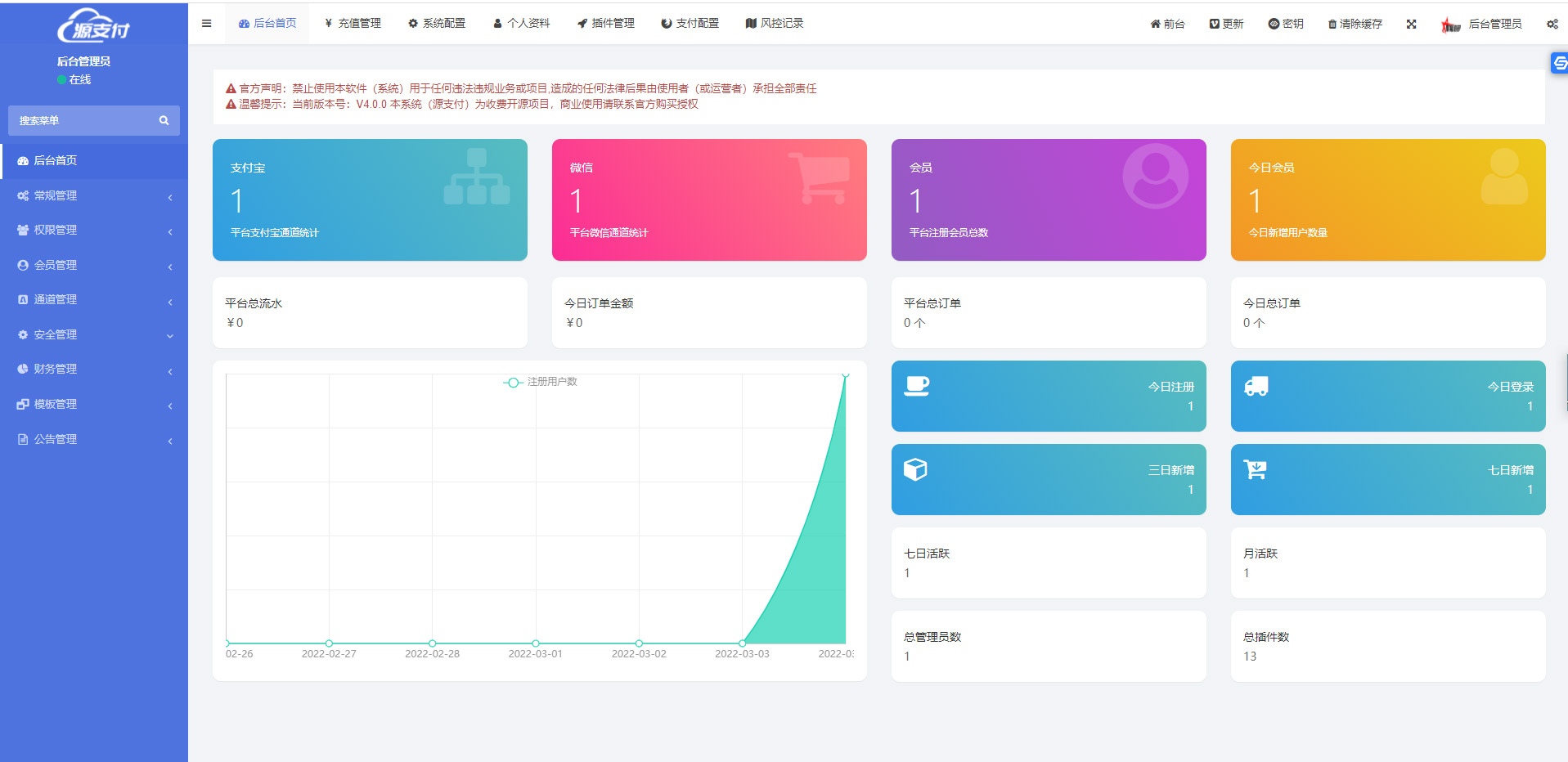Expand the 财务管理 sidebar menu
Screen dimensions: 1568x762
[x=94, y=370]
